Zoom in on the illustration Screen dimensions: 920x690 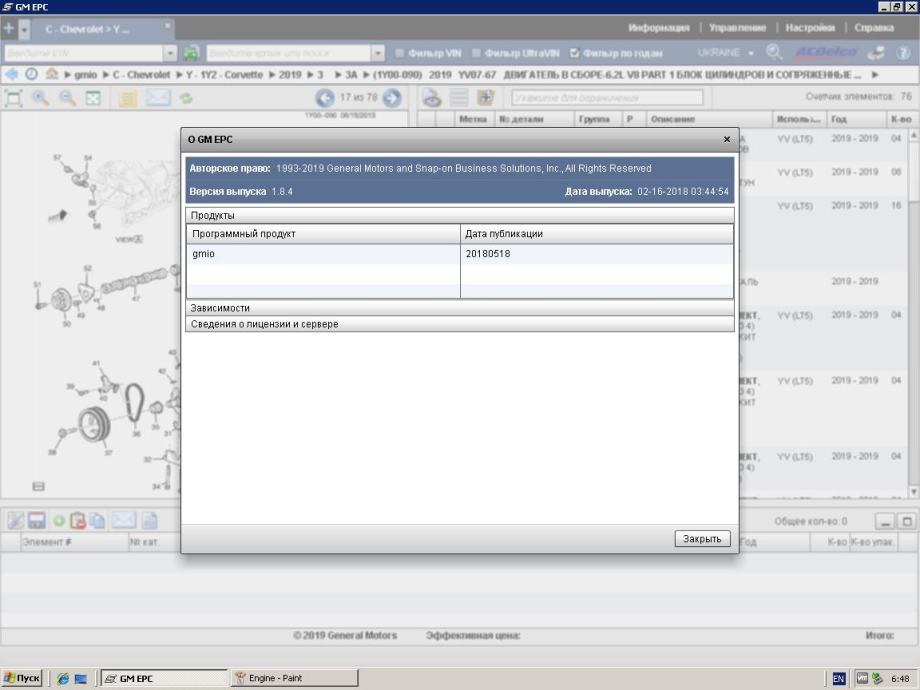click(x=40, y=98)
